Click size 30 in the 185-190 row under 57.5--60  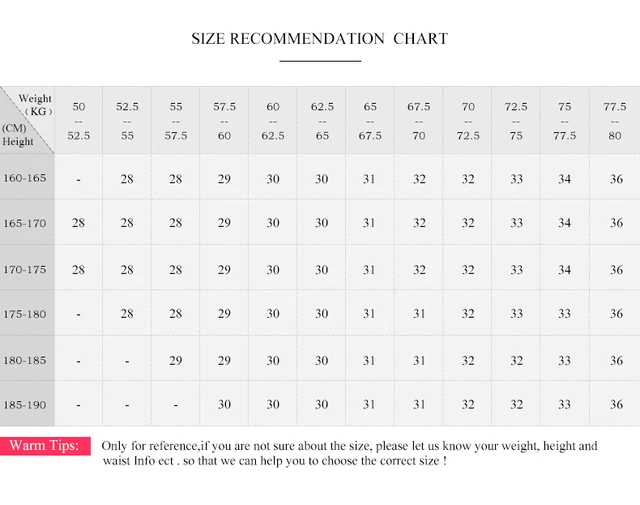click(224, 404)
